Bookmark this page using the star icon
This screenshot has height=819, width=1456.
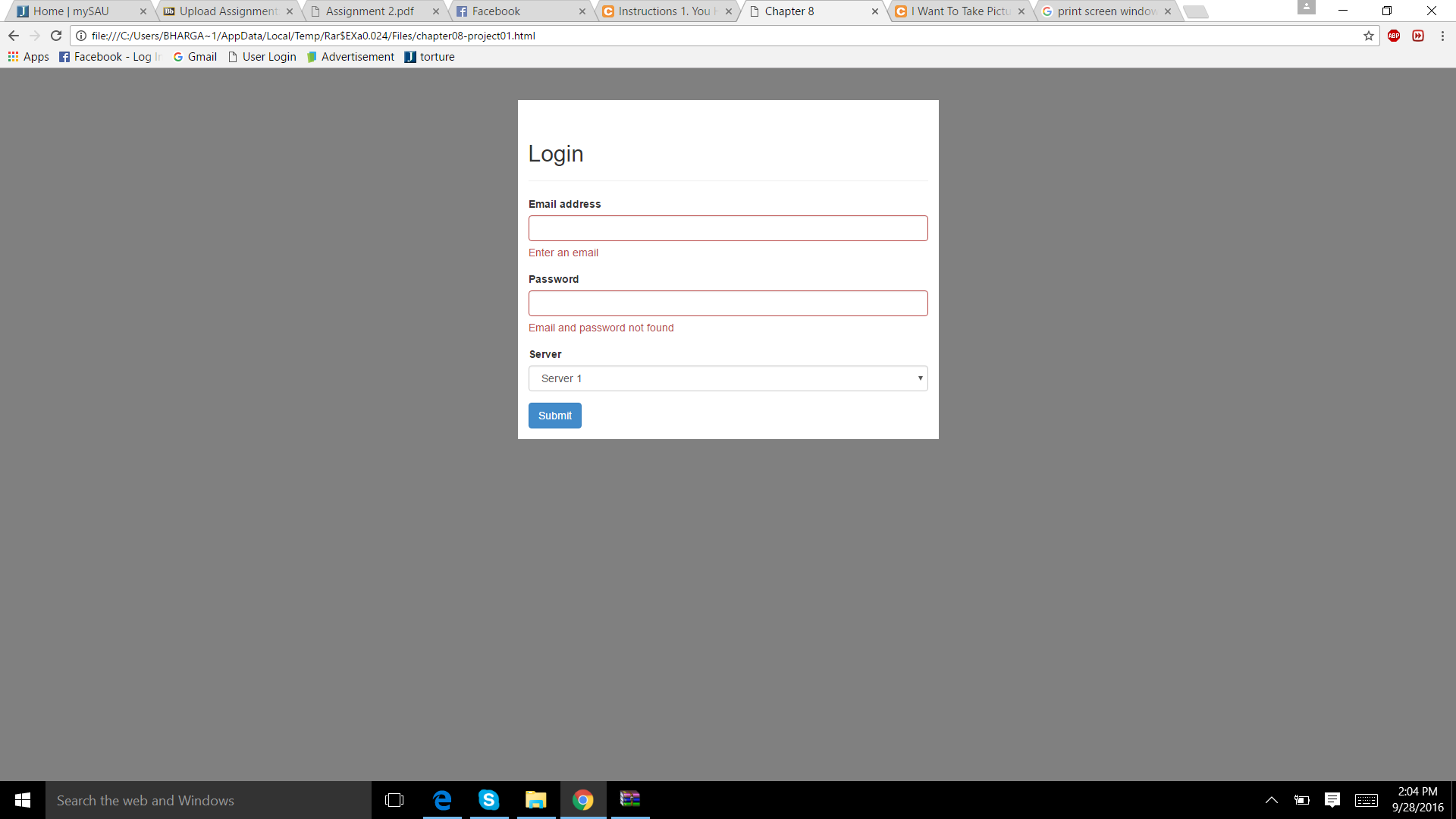click(x=1368, y=36)
